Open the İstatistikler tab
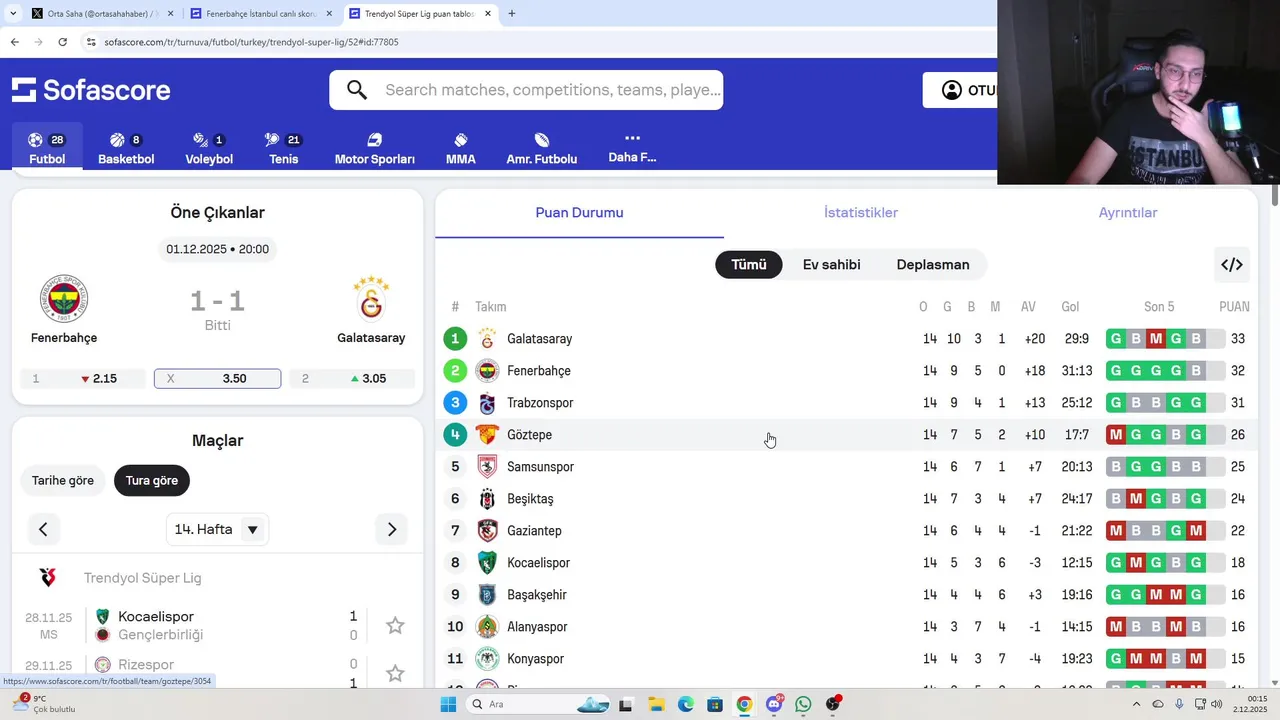This screenshot has width=1280, height=720. [x=861, y=213]
